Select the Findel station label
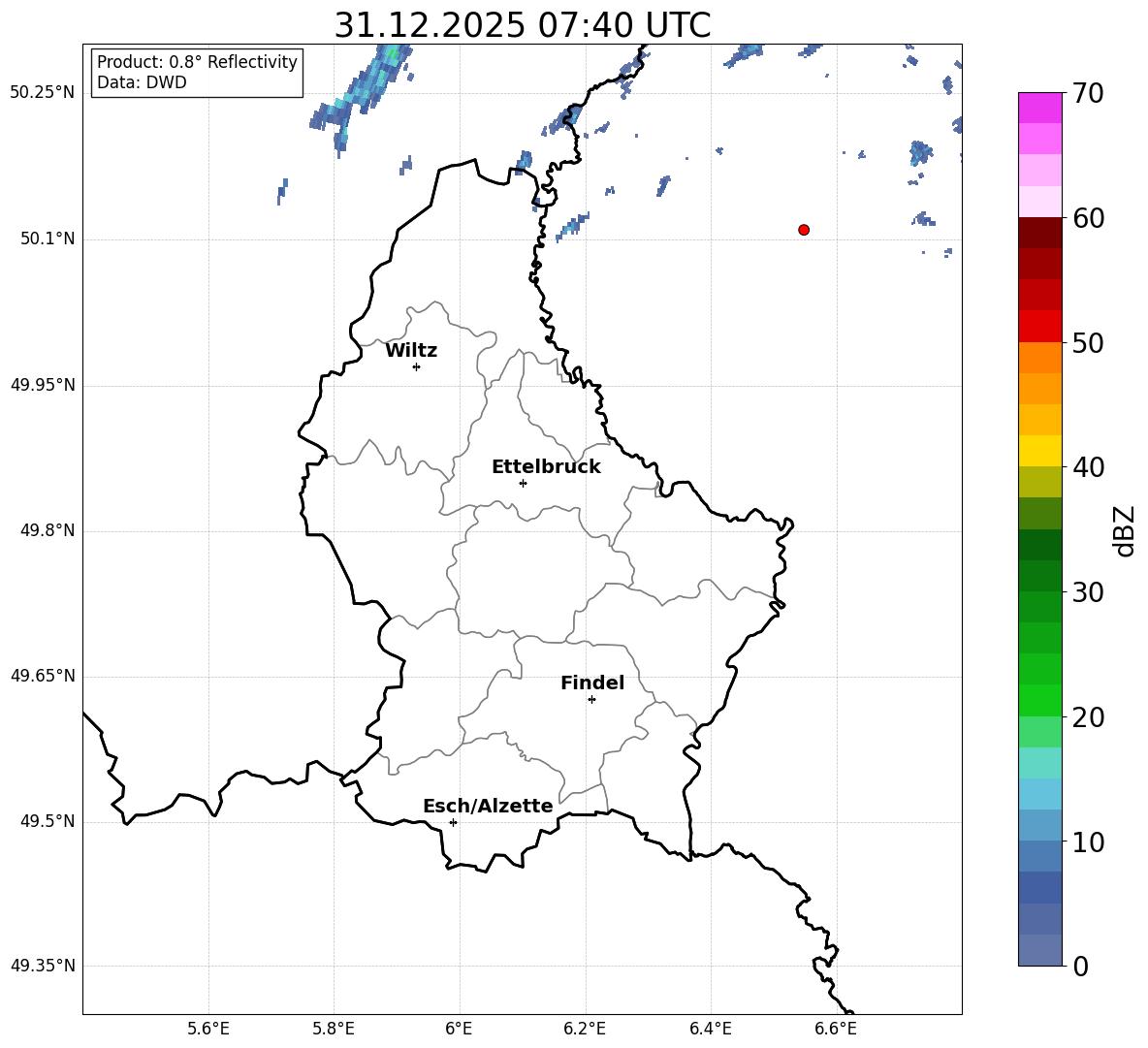This screenshot has height=1048, width=1148. tap(592, 683)
